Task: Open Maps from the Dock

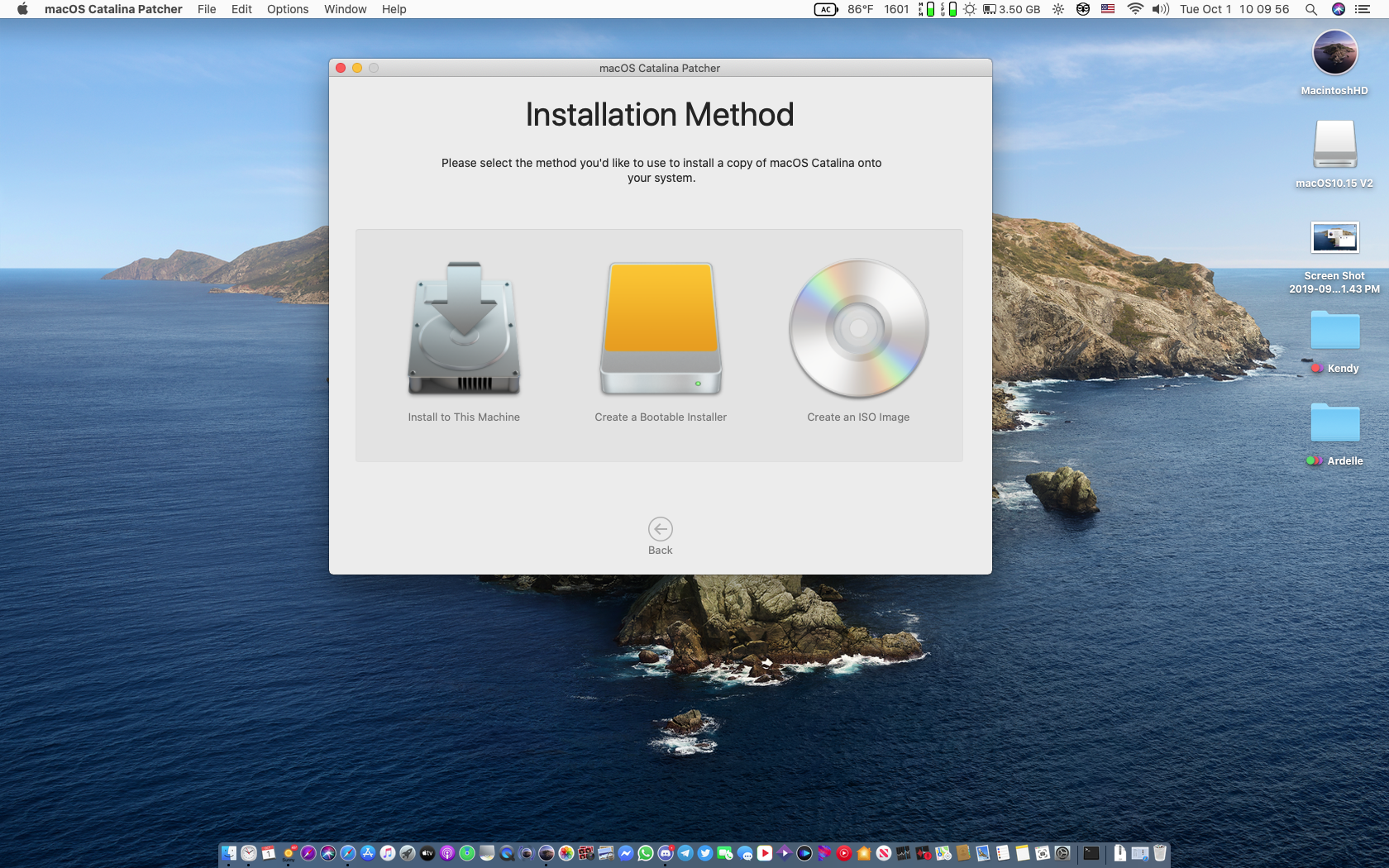Action: (943, 853)
